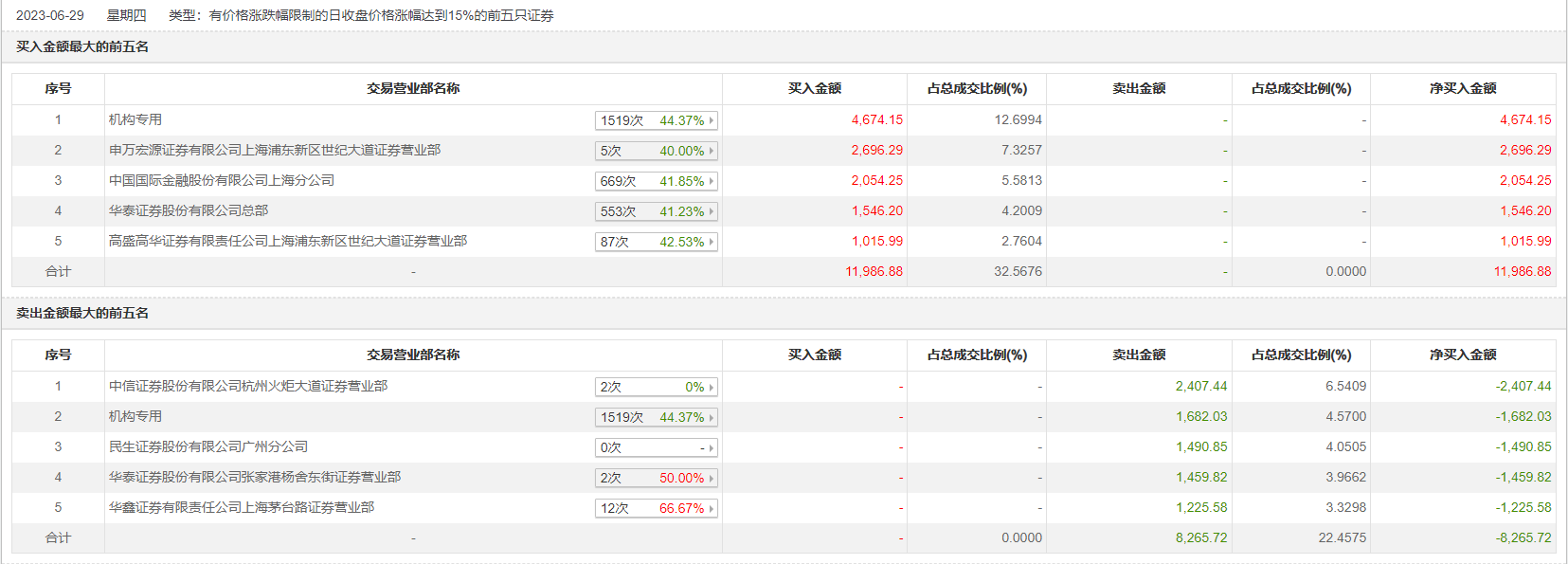Open 华鑫证券上海茅台路证券营业部 link

[242, 507]
